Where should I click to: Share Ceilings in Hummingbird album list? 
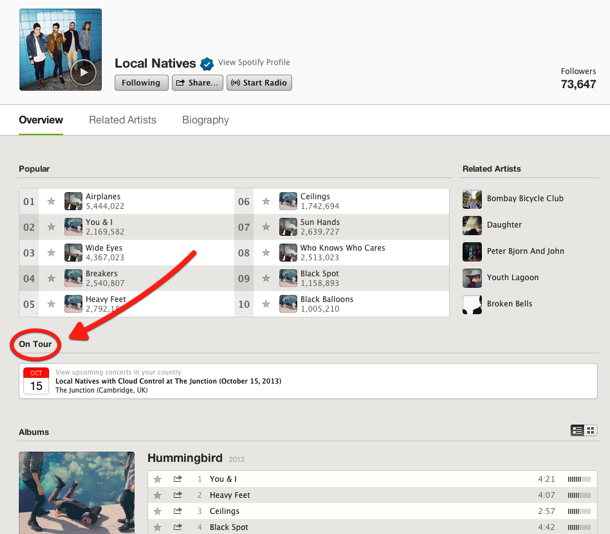click(x=177, y=511)
